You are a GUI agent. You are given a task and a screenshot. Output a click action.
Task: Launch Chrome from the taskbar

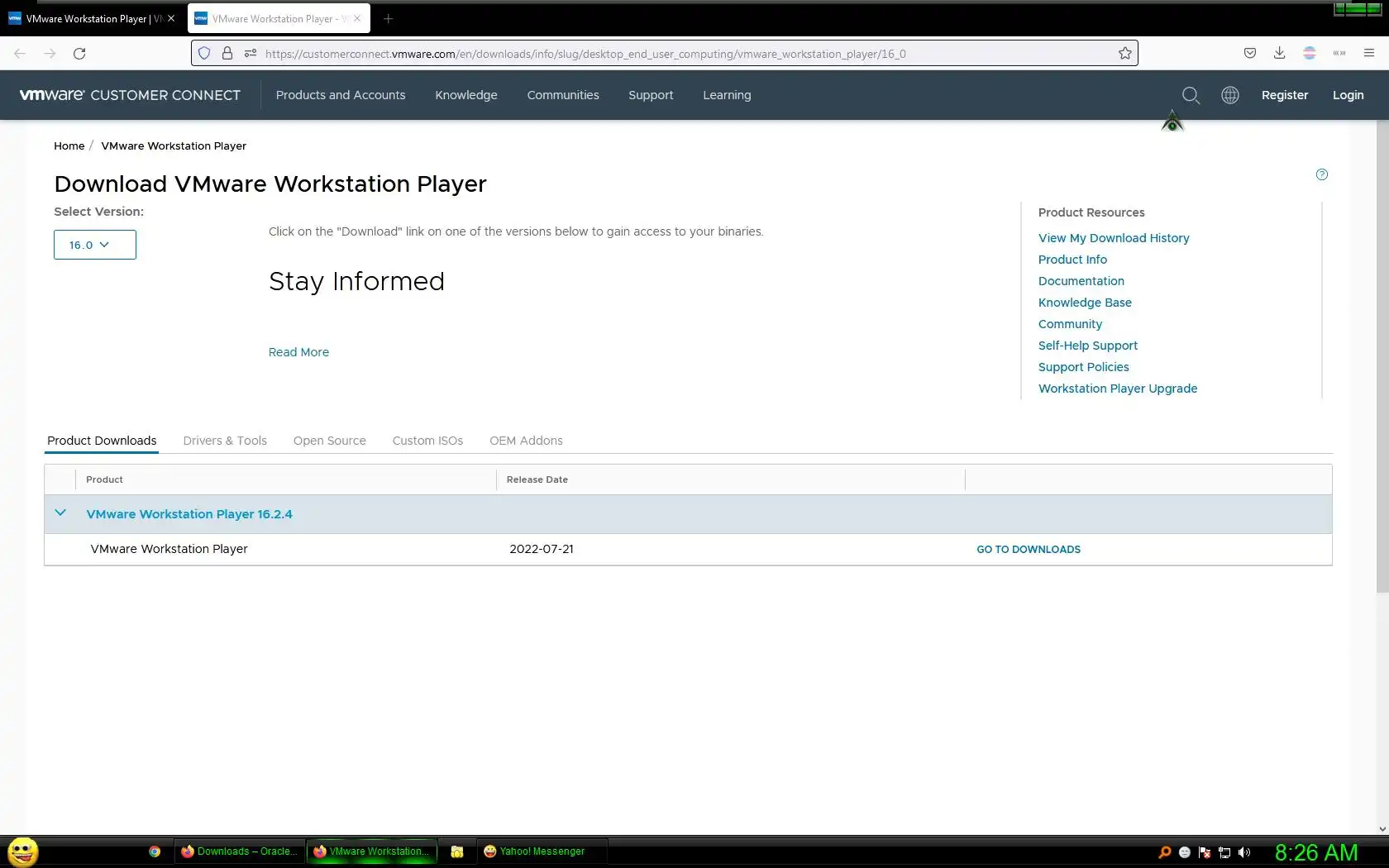click(155, 851)
